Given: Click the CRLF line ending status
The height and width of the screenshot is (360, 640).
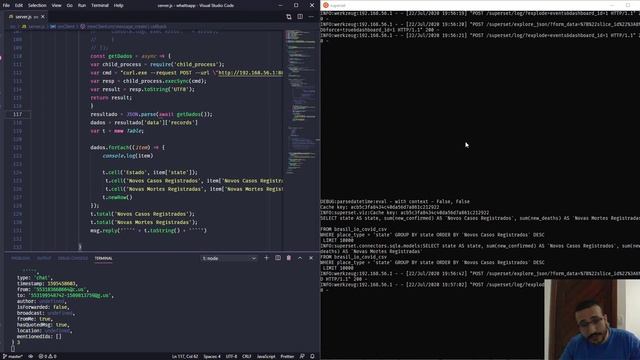Looking at the screenshot, I should point(247,356).
